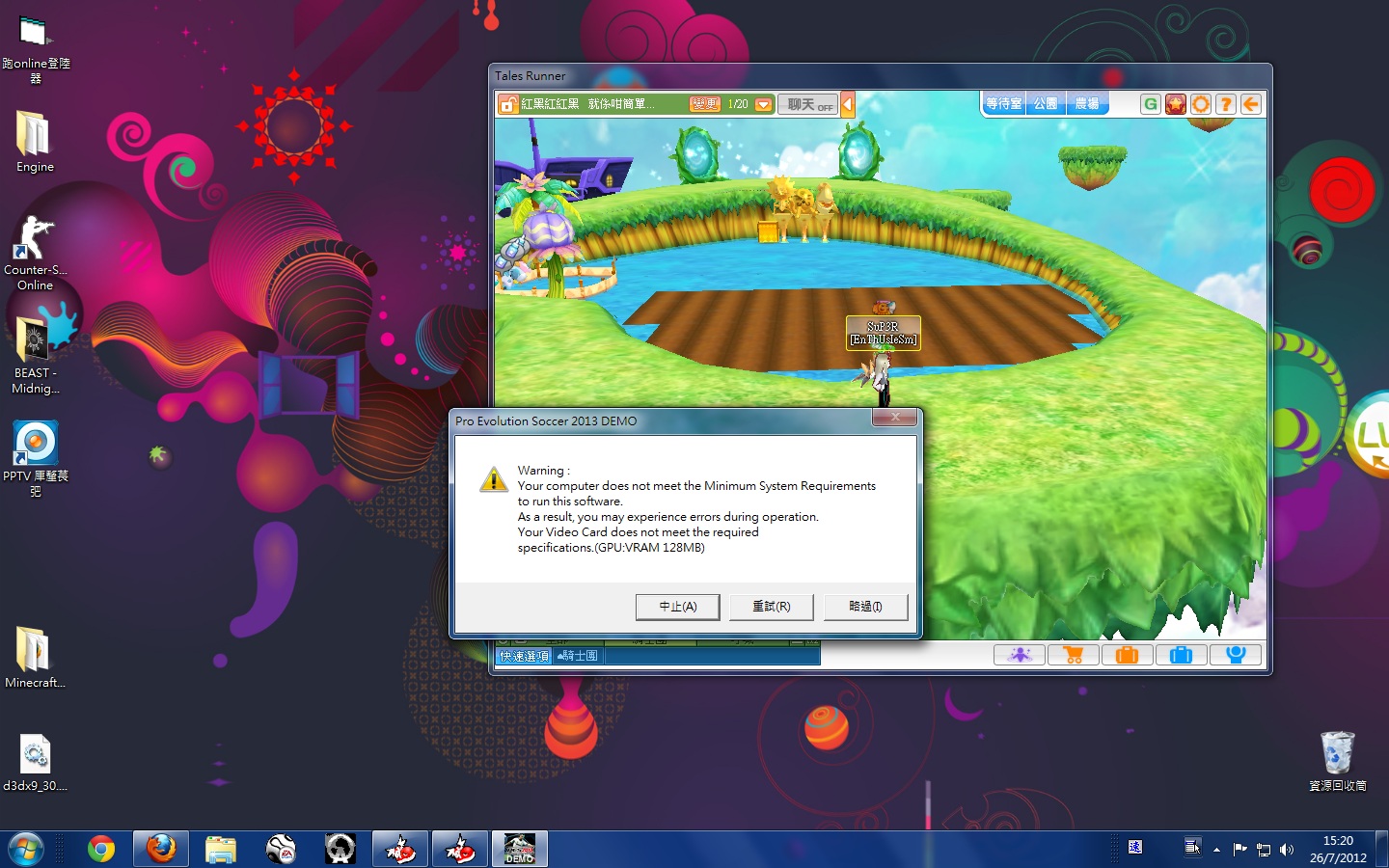
Task: Switch to the 農場 tab
Action: coord(1087,103)
